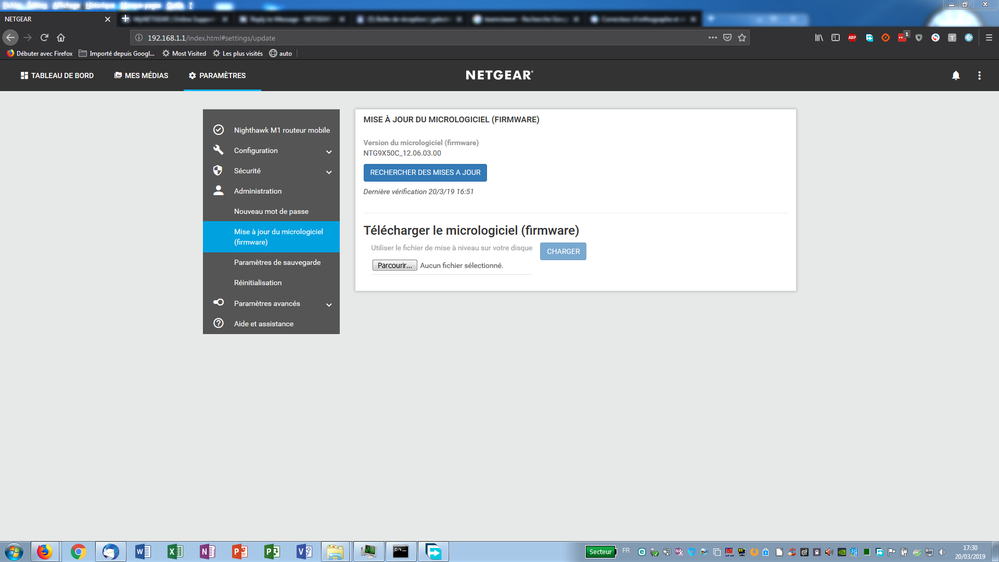Click the Paramètres avancés toggle icon
Image resolution: width=999 pixels, height=562 pixels.
point(219,303)
